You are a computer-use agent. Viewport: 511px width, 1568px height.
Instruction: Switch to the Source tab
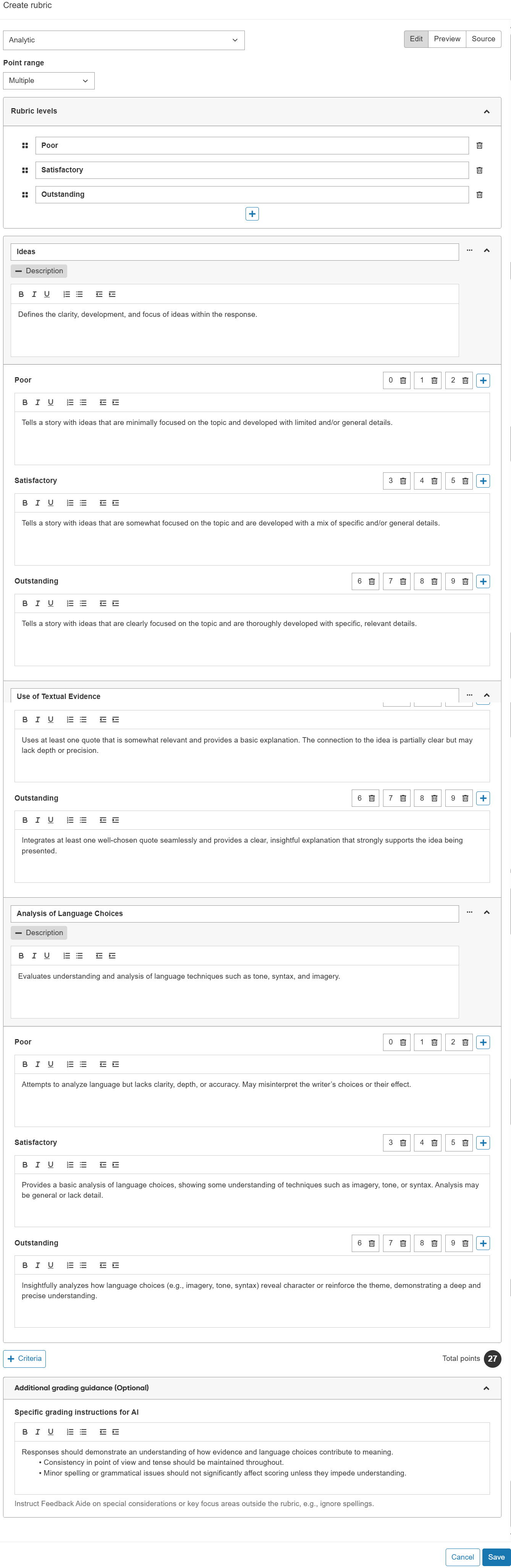click(x=483, y=38)
